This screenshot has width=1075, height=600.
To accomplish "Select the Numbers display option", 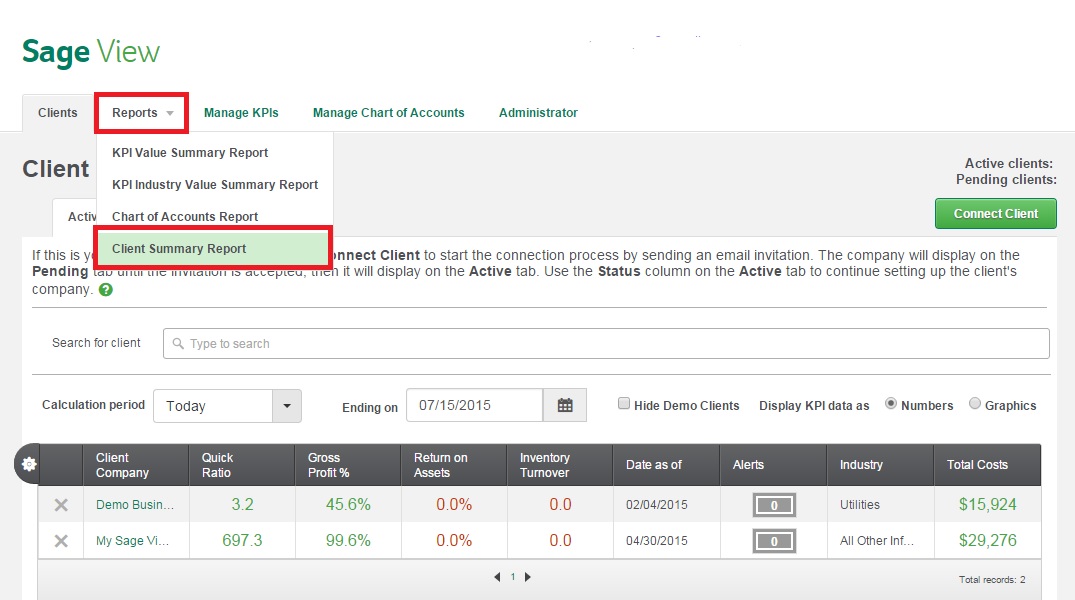I will (891, 404).
